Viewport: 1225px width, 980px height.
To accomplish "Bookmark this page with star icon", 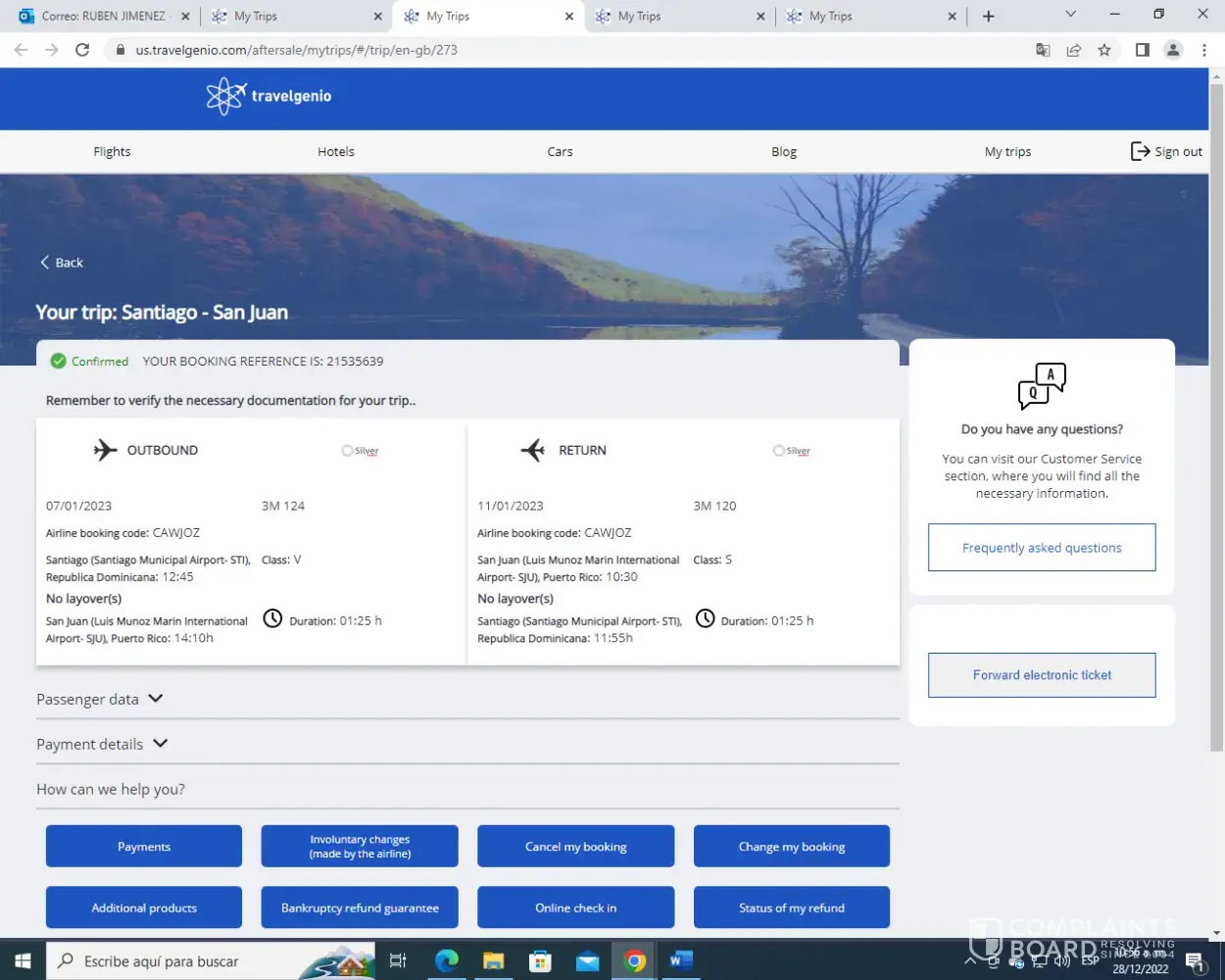I will click(x=1104, y=50).
